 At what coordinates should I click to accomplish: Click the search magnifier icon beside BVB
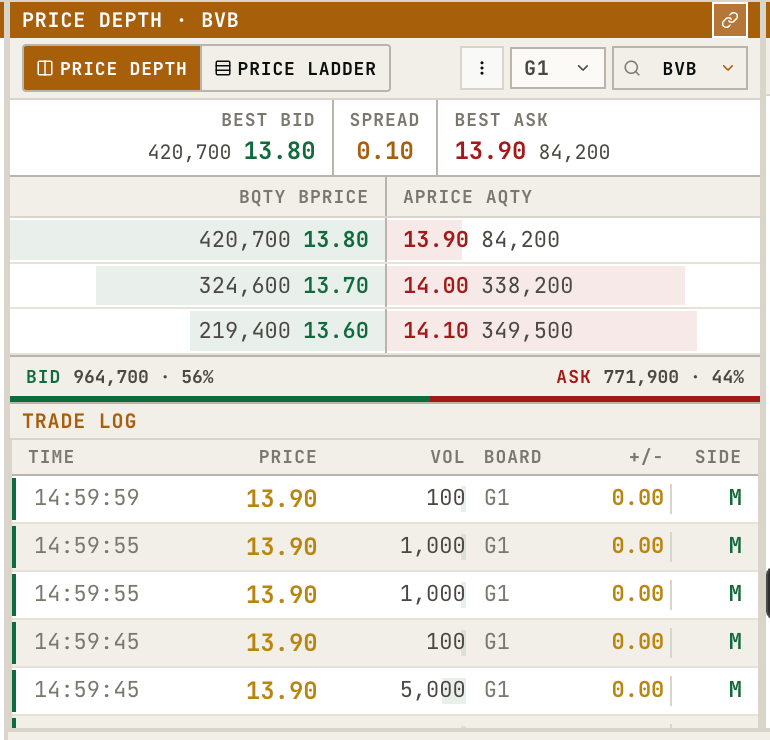coord(632,68)
